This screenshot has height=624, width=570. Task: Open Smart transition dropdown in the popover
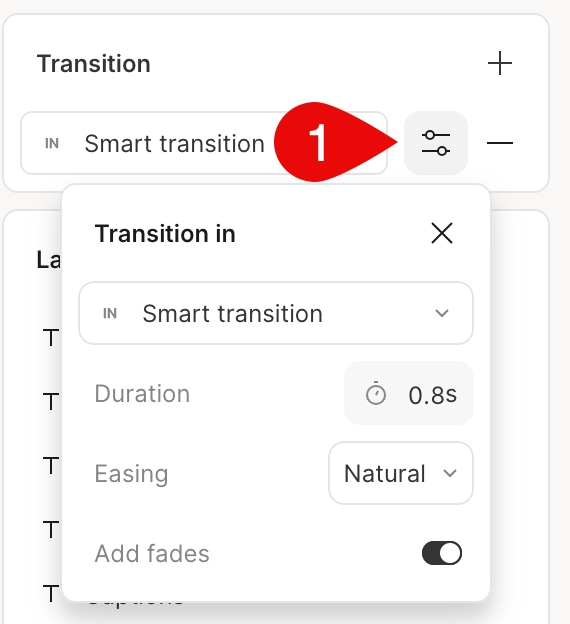coord(276,313)
